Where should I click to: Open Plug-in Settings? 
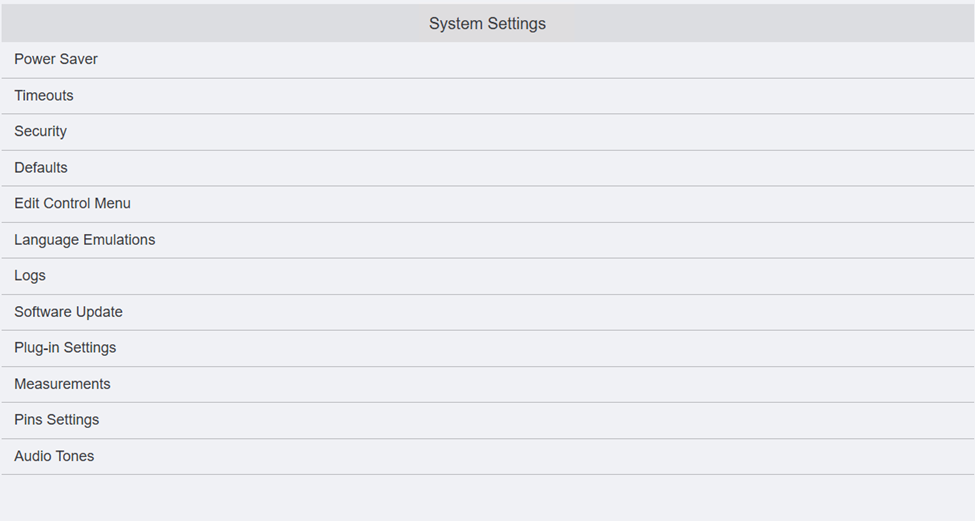(x=65, y=348)
